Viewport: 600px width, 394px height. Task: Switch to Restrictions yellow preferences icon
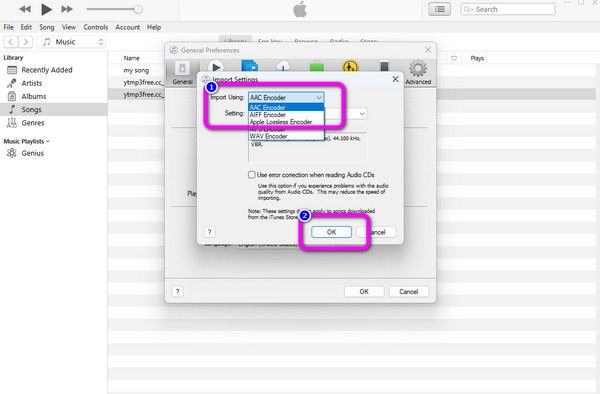tap(351, 66)
